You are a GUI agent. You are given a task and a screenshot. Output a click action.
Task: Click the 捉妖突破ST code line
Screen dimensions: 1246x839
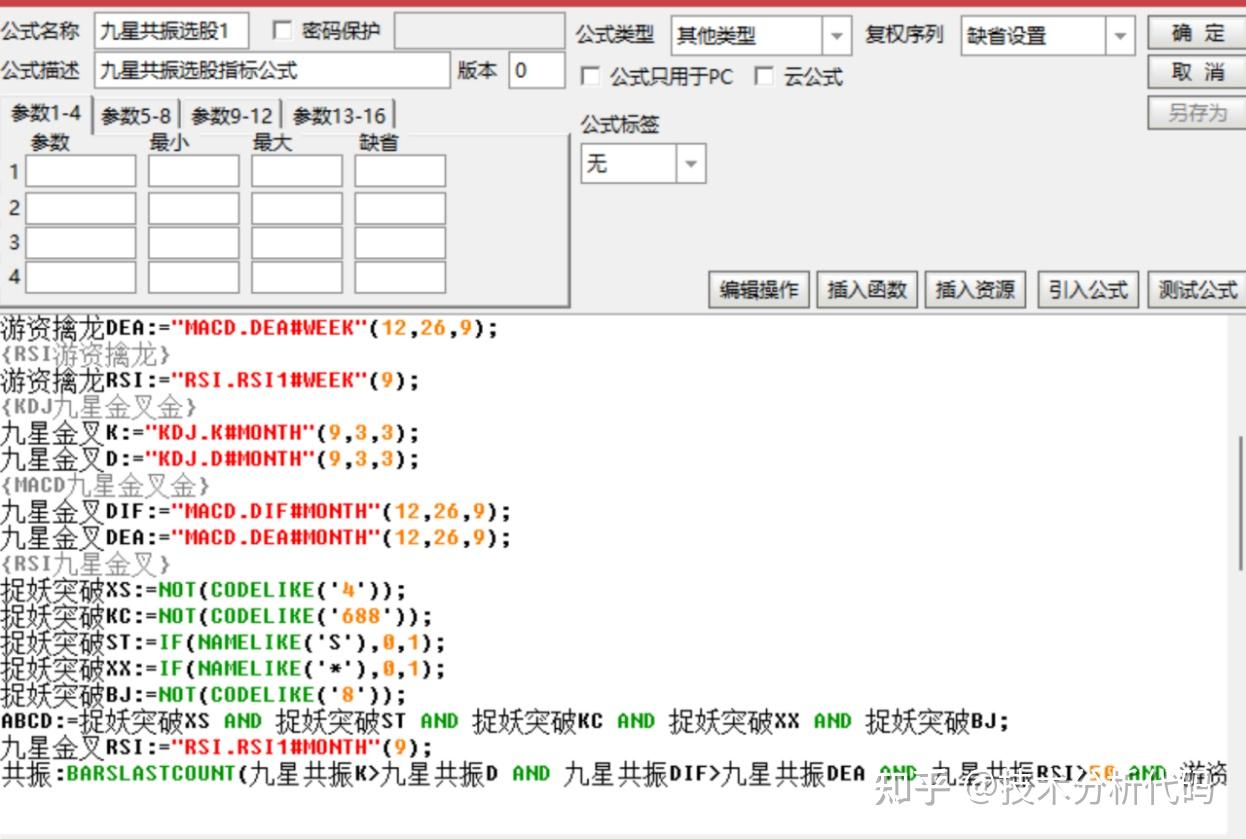223,642
